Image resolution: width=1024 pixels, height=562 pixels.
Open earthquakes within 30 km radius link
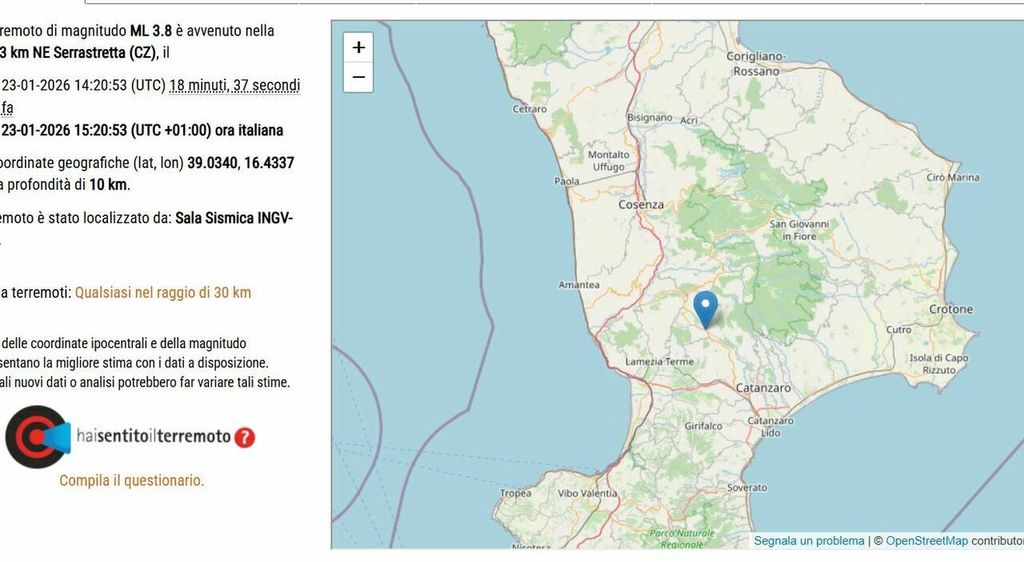pyautogui.click(x=163, y=292)
